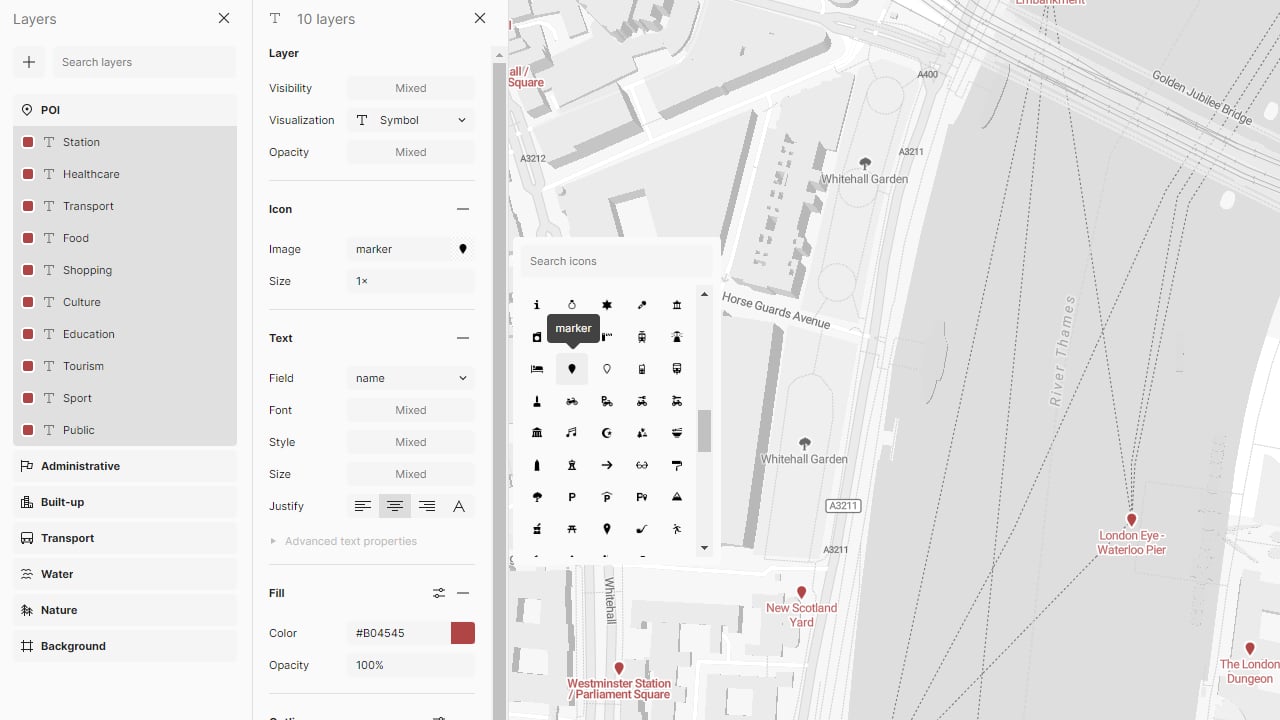Select the six-pointed star icon

[x=607, y=305]
